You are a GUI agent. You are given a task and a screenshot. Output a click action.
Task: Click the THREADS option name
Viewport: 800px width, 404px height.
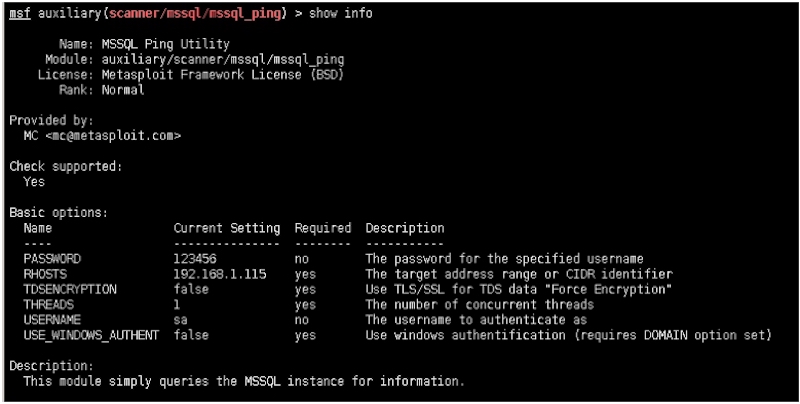[47, 304]
